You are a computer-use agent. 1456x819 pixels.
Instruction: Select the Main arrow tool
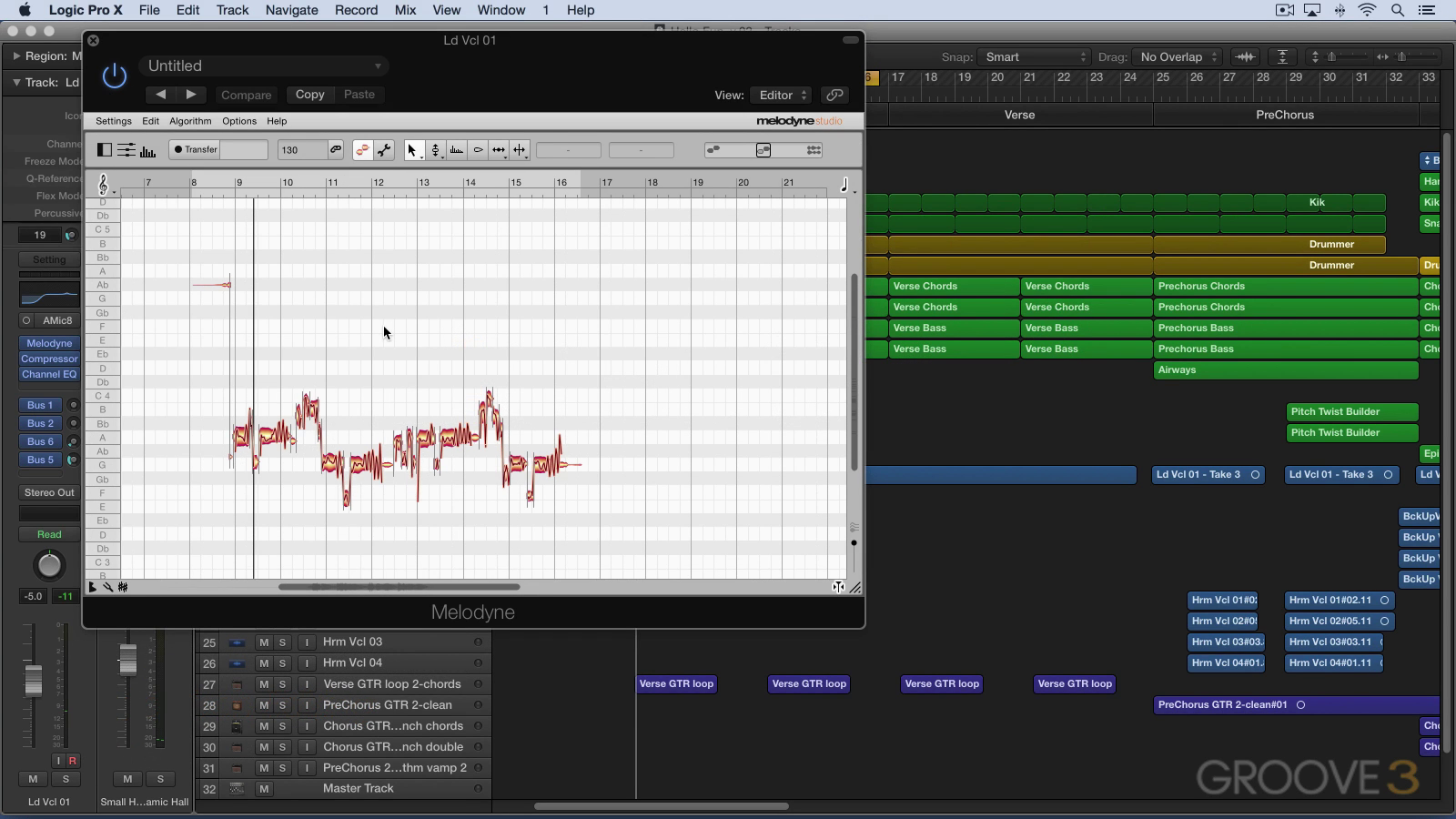pos(412,150)
